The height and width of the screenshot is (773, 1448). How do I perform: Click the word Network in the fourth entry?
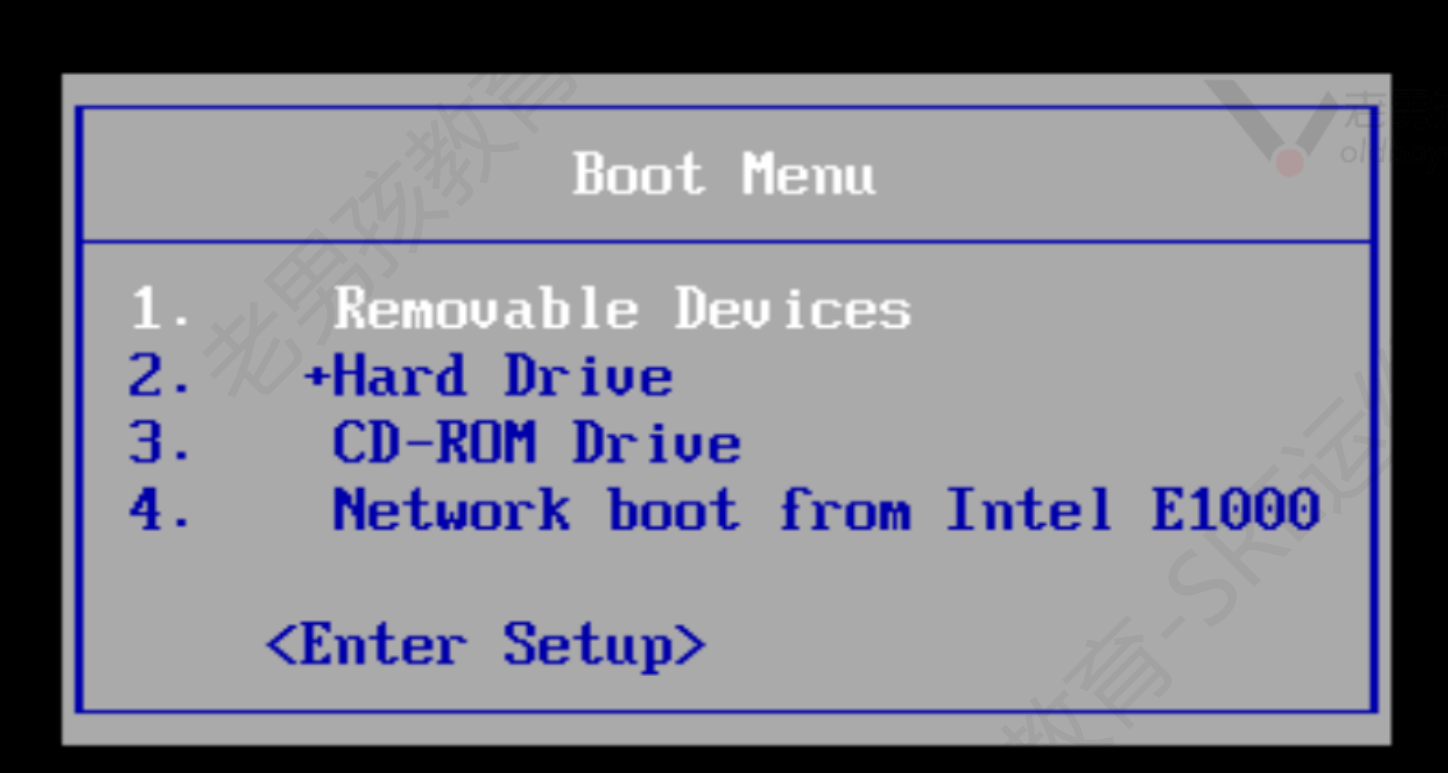(452, 510)
